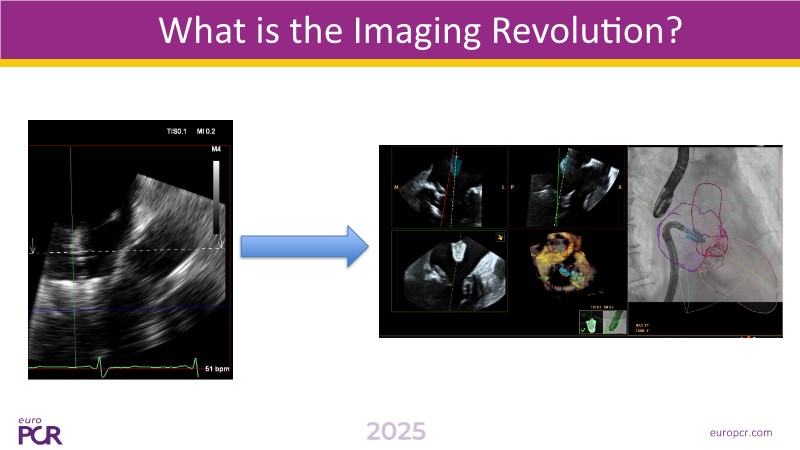Image resolution: width=800 pixels, height=450 pixels.
Task: Click the fluoroscopy fusion image on right
Action: click(704, 240)
